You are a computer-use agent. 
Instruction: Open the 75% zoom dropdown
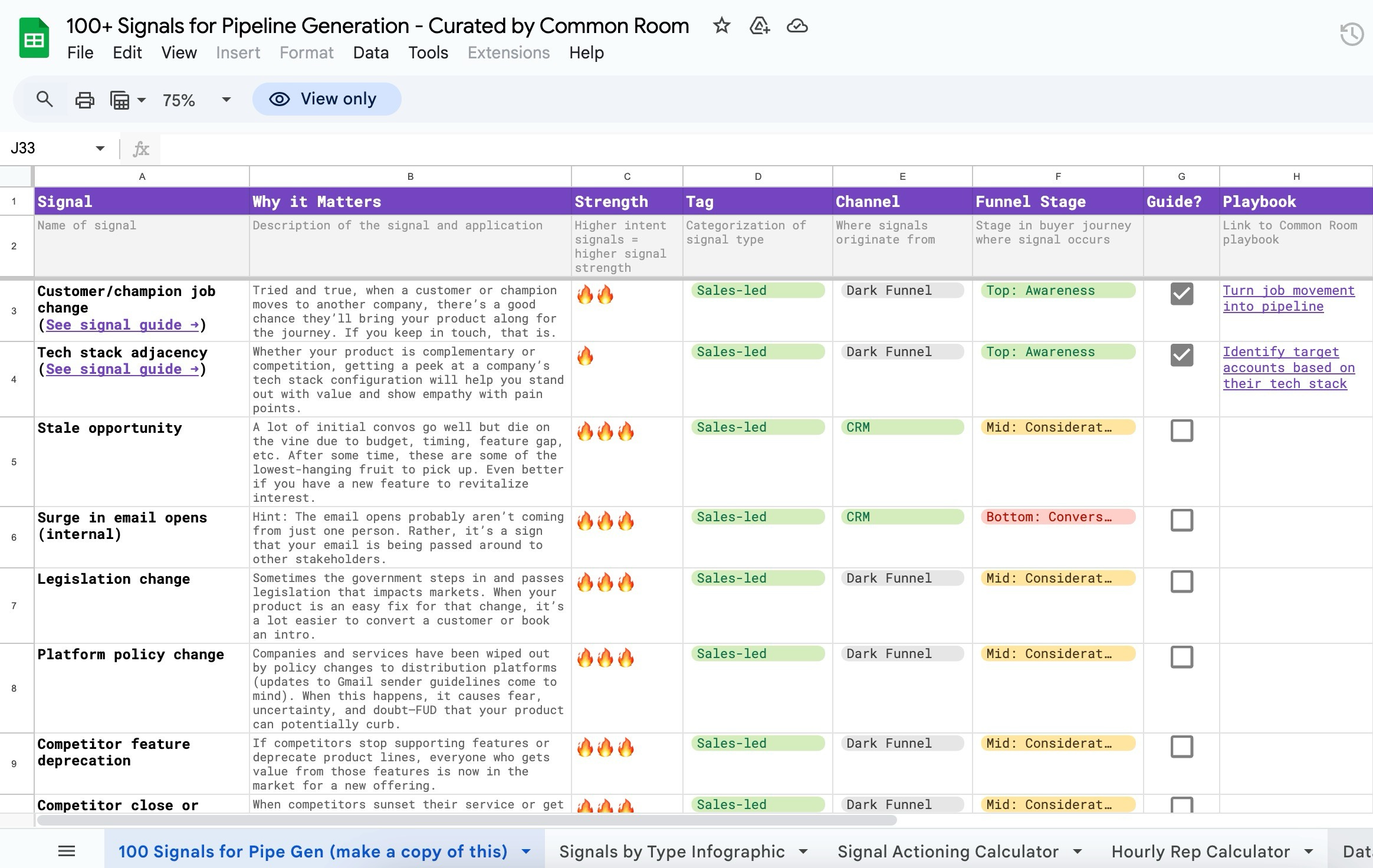226,100
